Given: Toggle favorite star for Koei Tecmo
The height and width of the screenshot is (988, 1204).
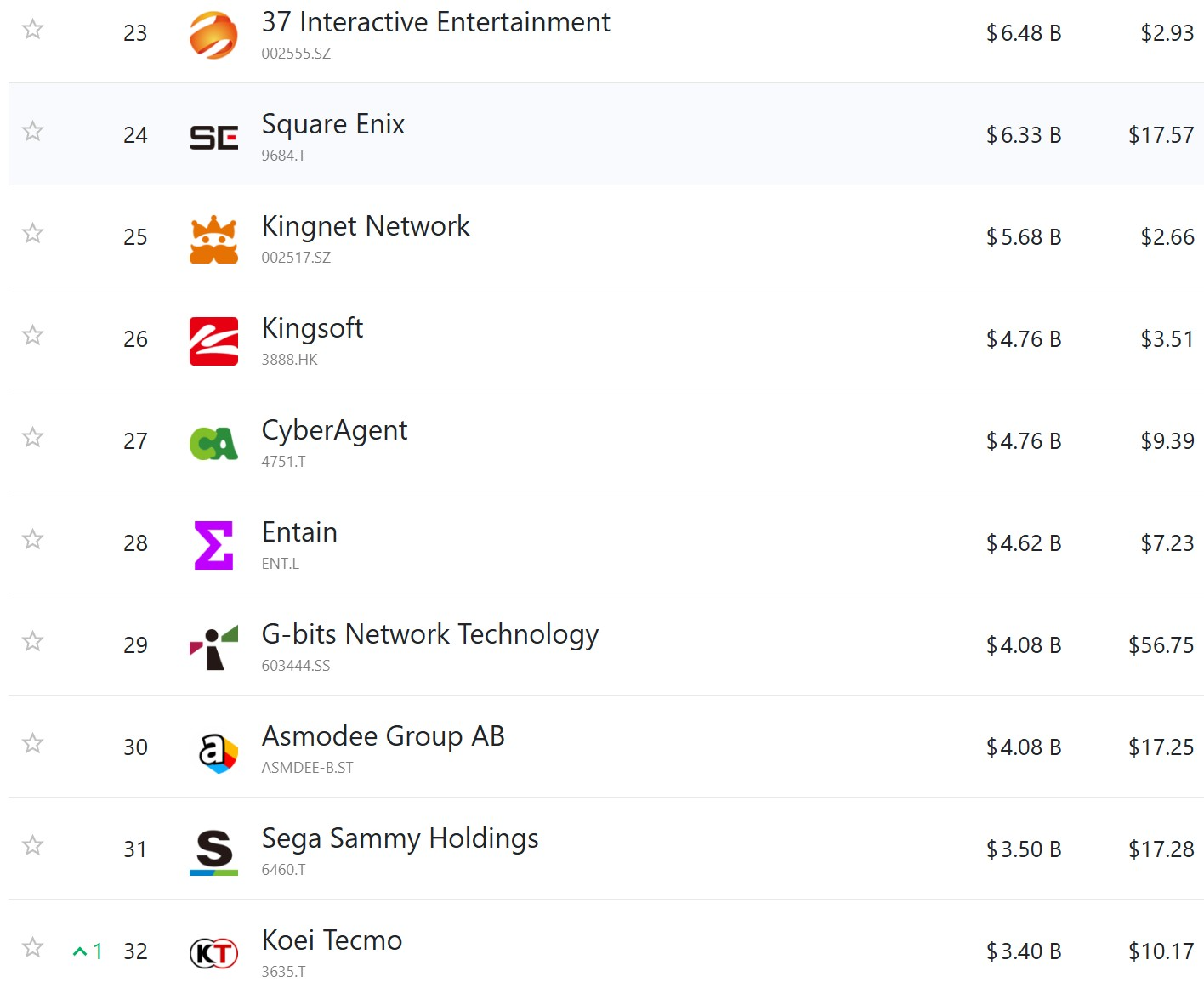Looking at the screenshot, I should pos(32,947).
